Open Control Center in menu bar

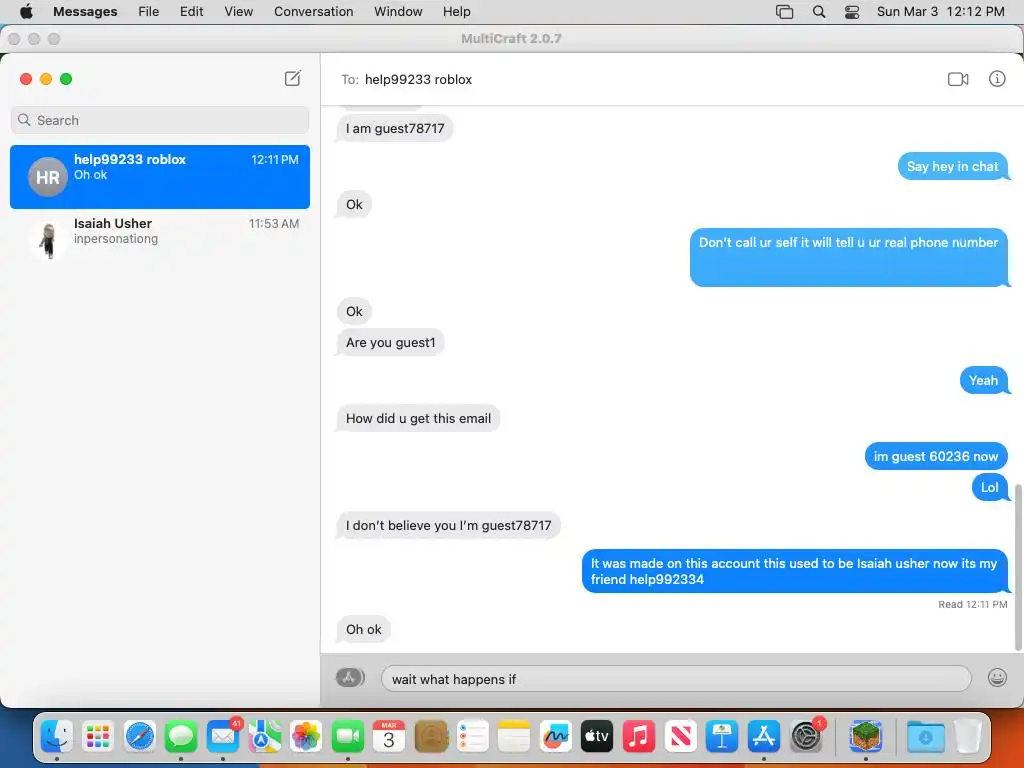pyautogui.click(x=852, y=11)
